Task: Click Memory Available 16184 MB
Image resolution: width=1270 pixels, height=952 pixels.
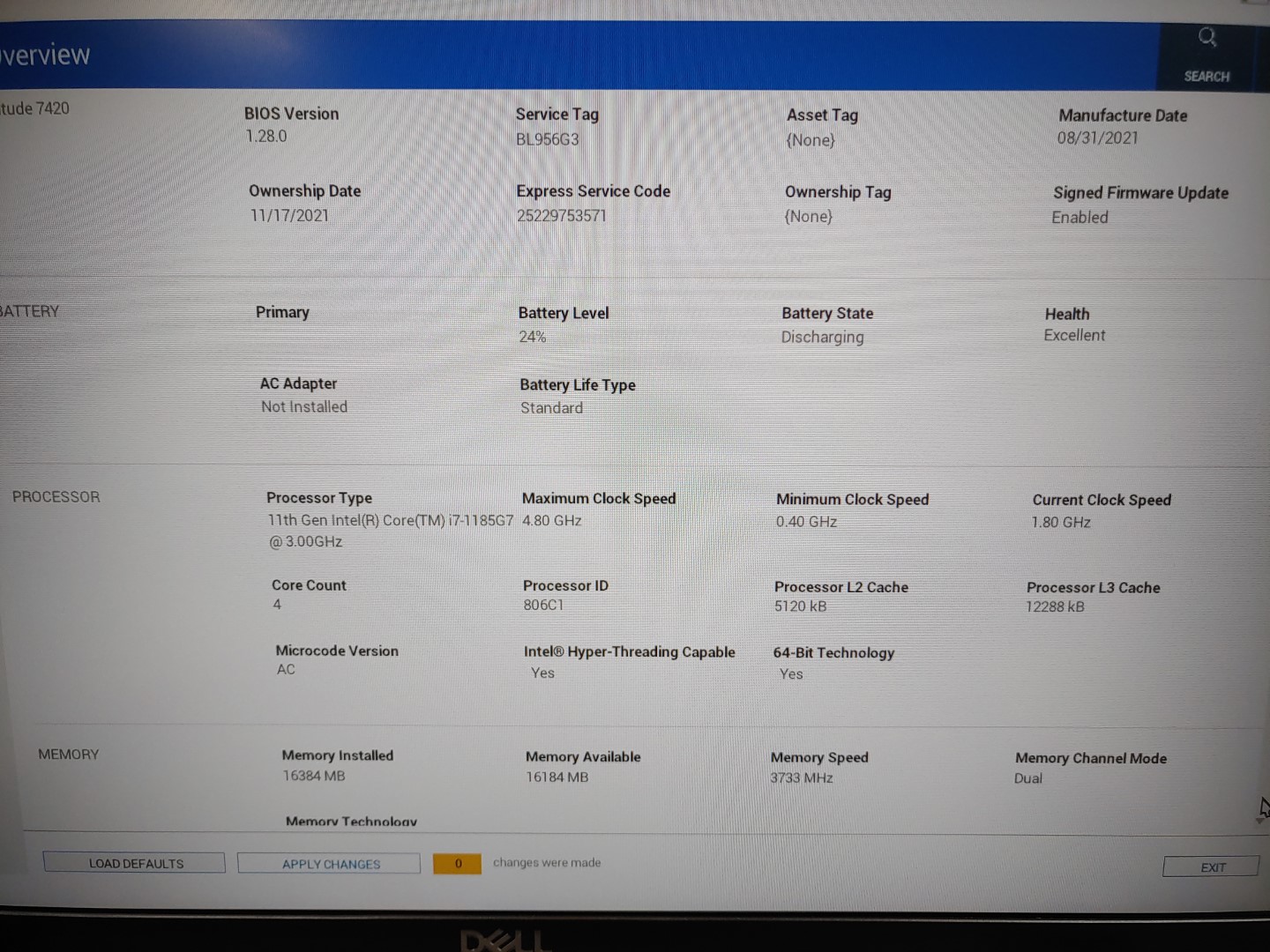Action: click(x=557, y=777)
